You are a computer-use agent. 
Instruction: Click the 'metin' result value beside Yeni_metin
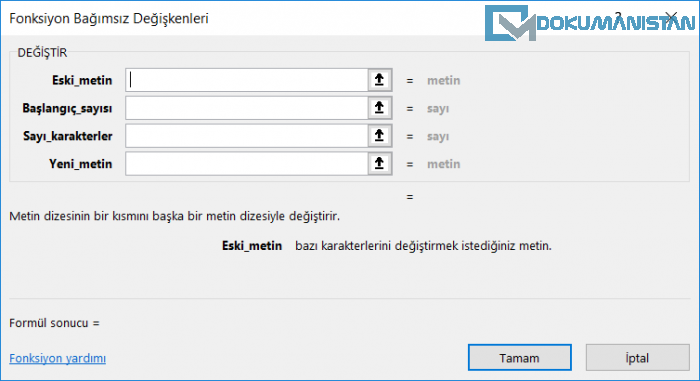coord(443,164)
